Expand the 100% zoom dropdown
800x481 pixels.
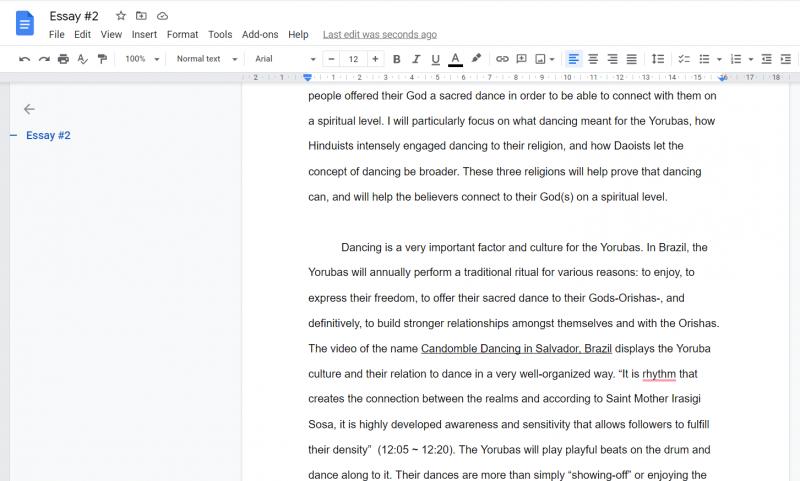(142, 59)
